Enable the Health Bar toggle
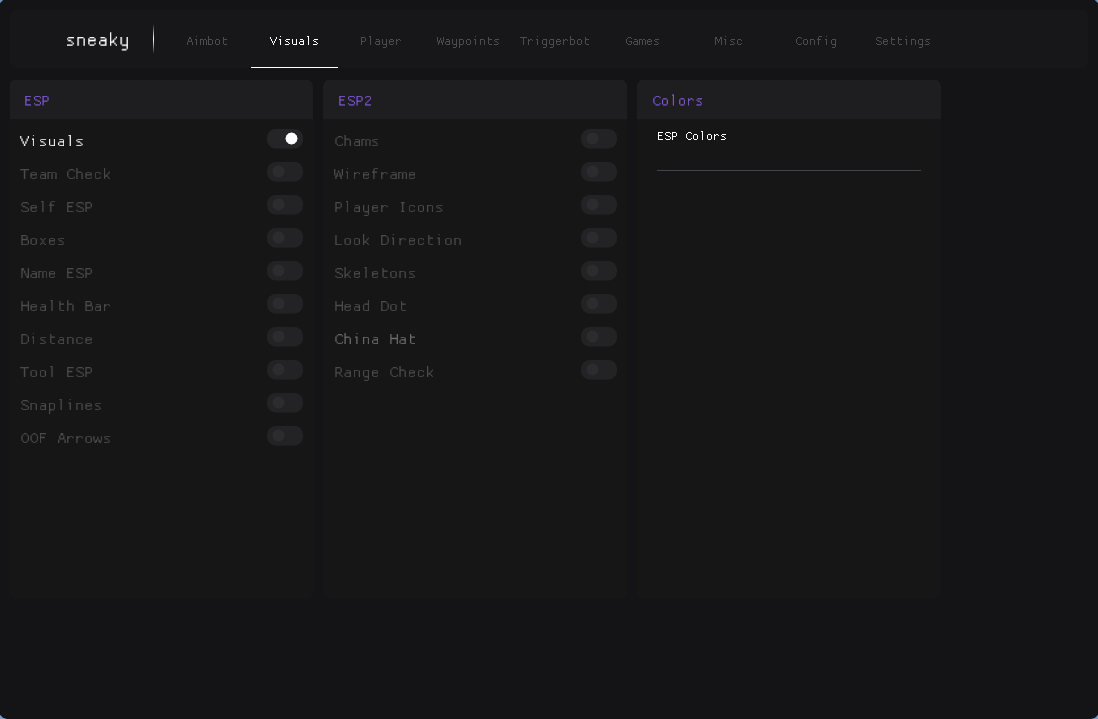Viewport: 1098px width, 719px height. click(x=285, y=304)
